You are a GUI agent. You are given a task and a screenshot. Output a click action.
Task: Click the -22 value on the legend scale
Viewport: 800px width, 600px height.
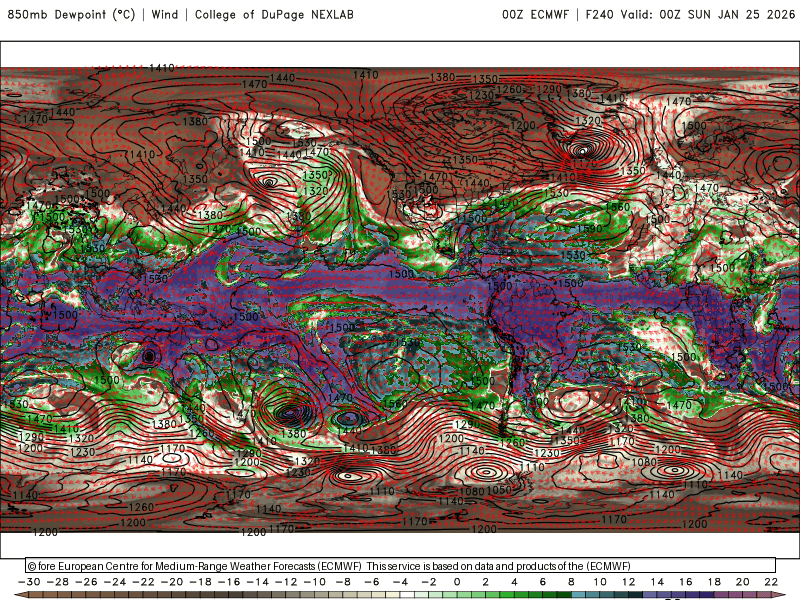[143, 582]
